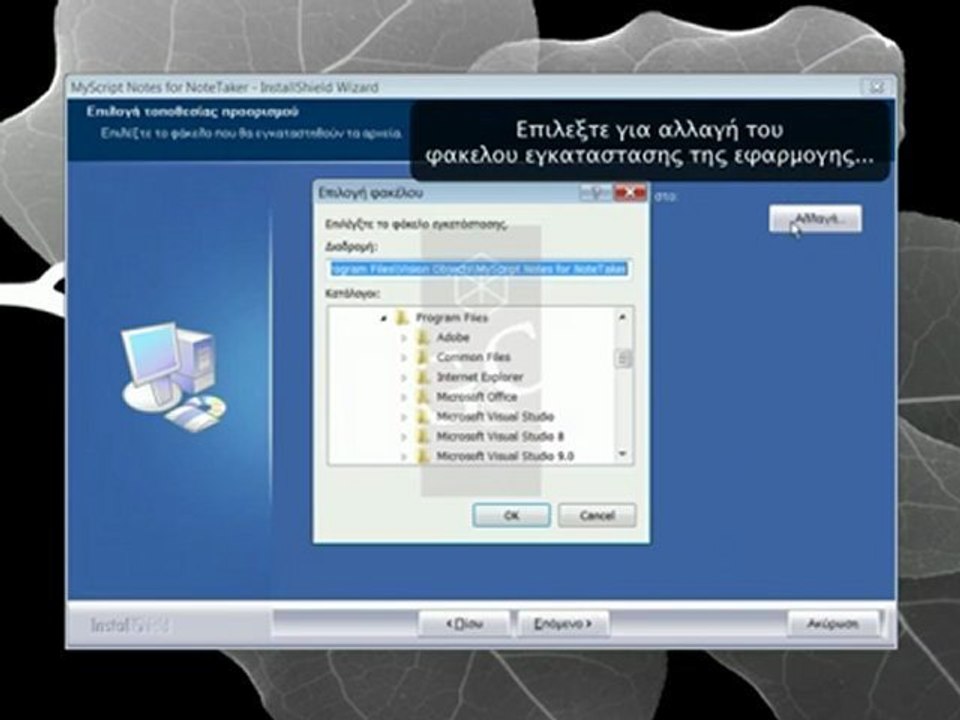The image size is (960, 720).
Task: Select the Microsoft Visual Studio 9.0 label
Action: point(505,456)
